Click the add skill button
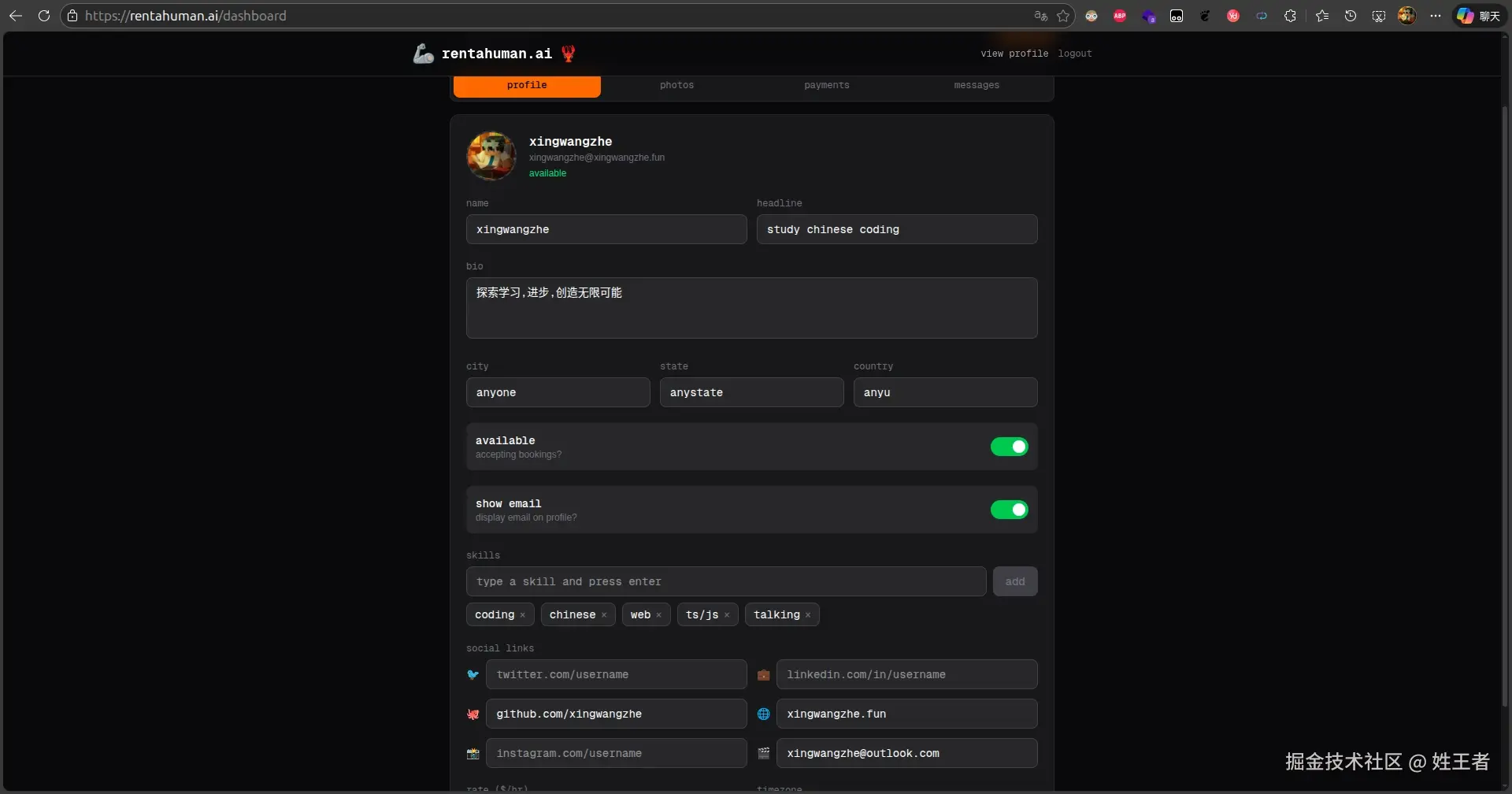Viewport: 1512px width, 794px height. pyautogui.click(x=1015, y=581)
